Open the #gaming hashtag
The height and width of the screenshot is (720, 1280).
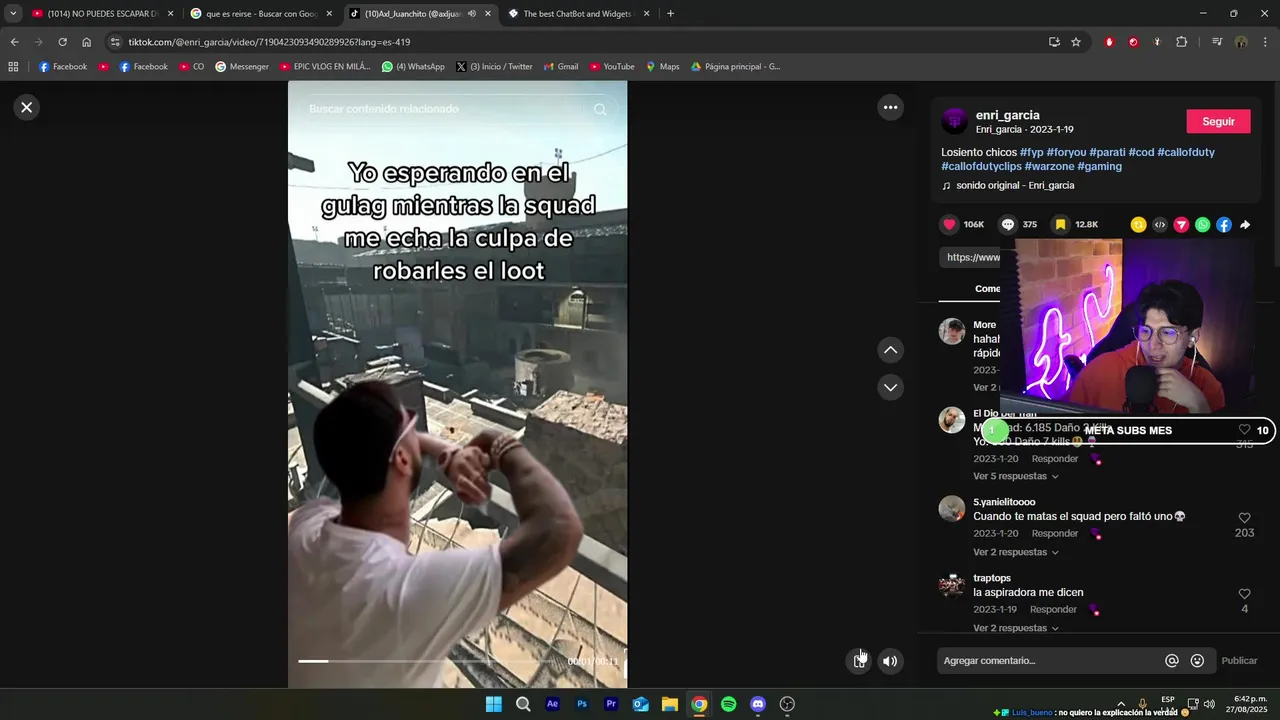point(1099,166)
